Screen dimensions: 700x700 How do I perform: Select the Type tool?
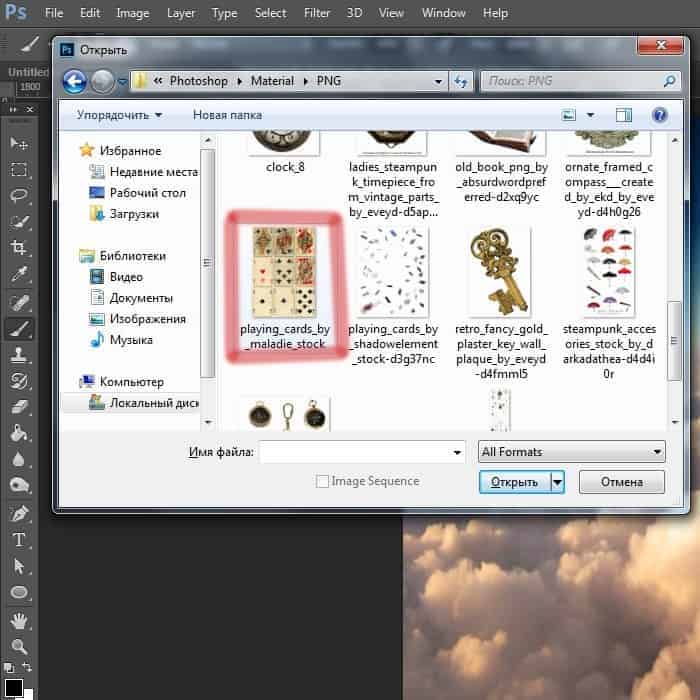(19, 540)
